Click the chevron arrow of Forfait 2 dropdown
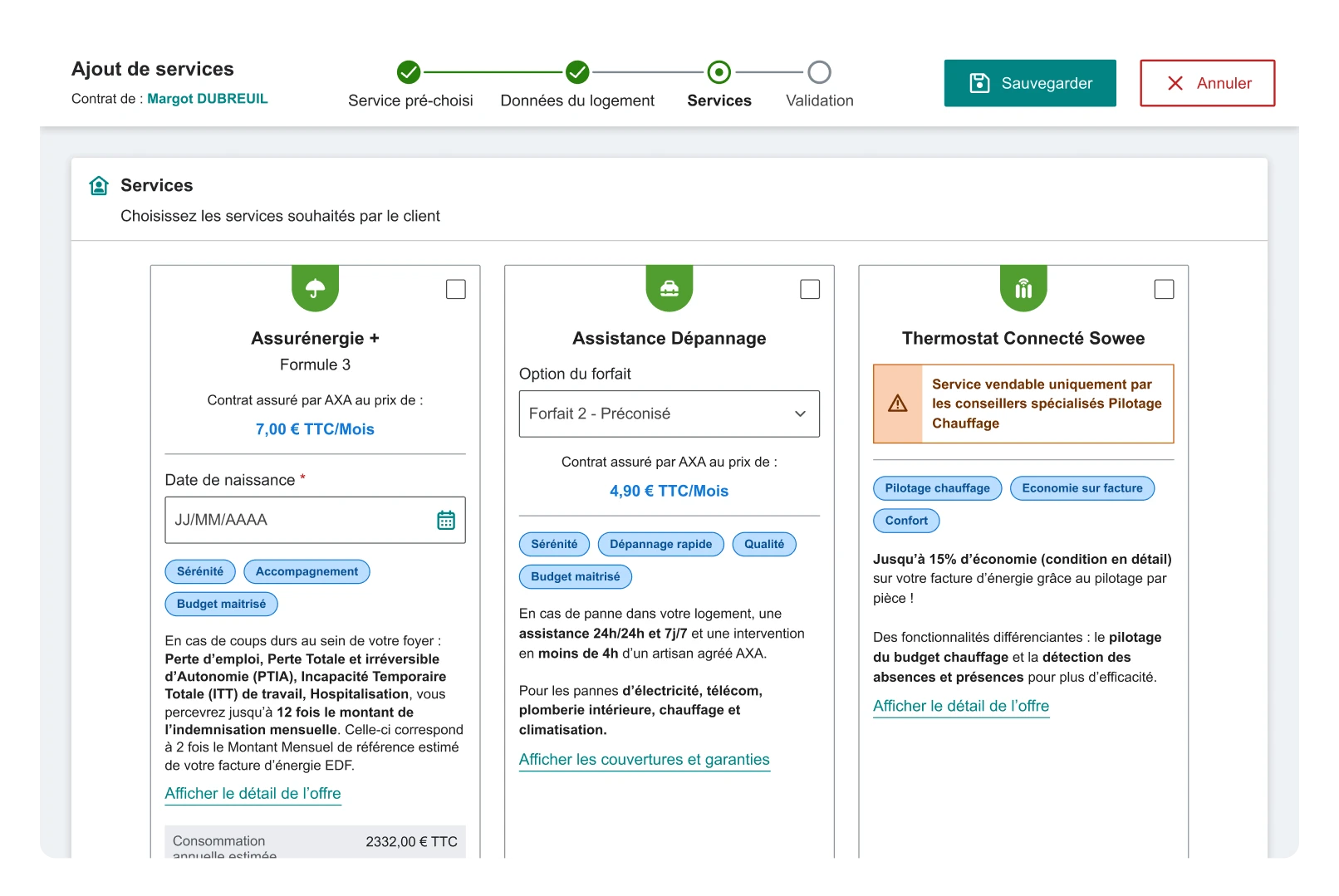Screen dimensions: 1339x896 [x=801, y=414]
